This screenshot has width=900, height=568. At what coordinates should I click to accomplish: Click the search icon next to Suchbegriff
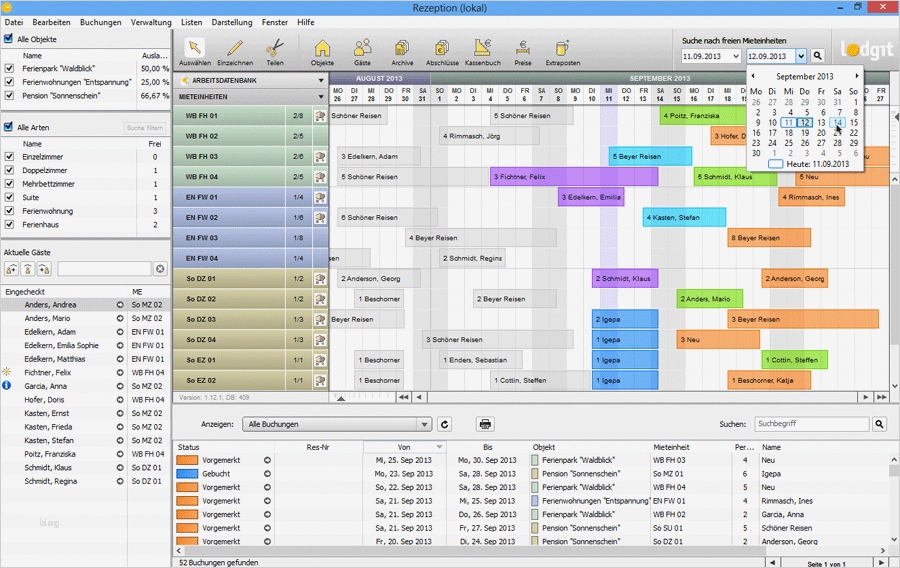coord(879,424)
